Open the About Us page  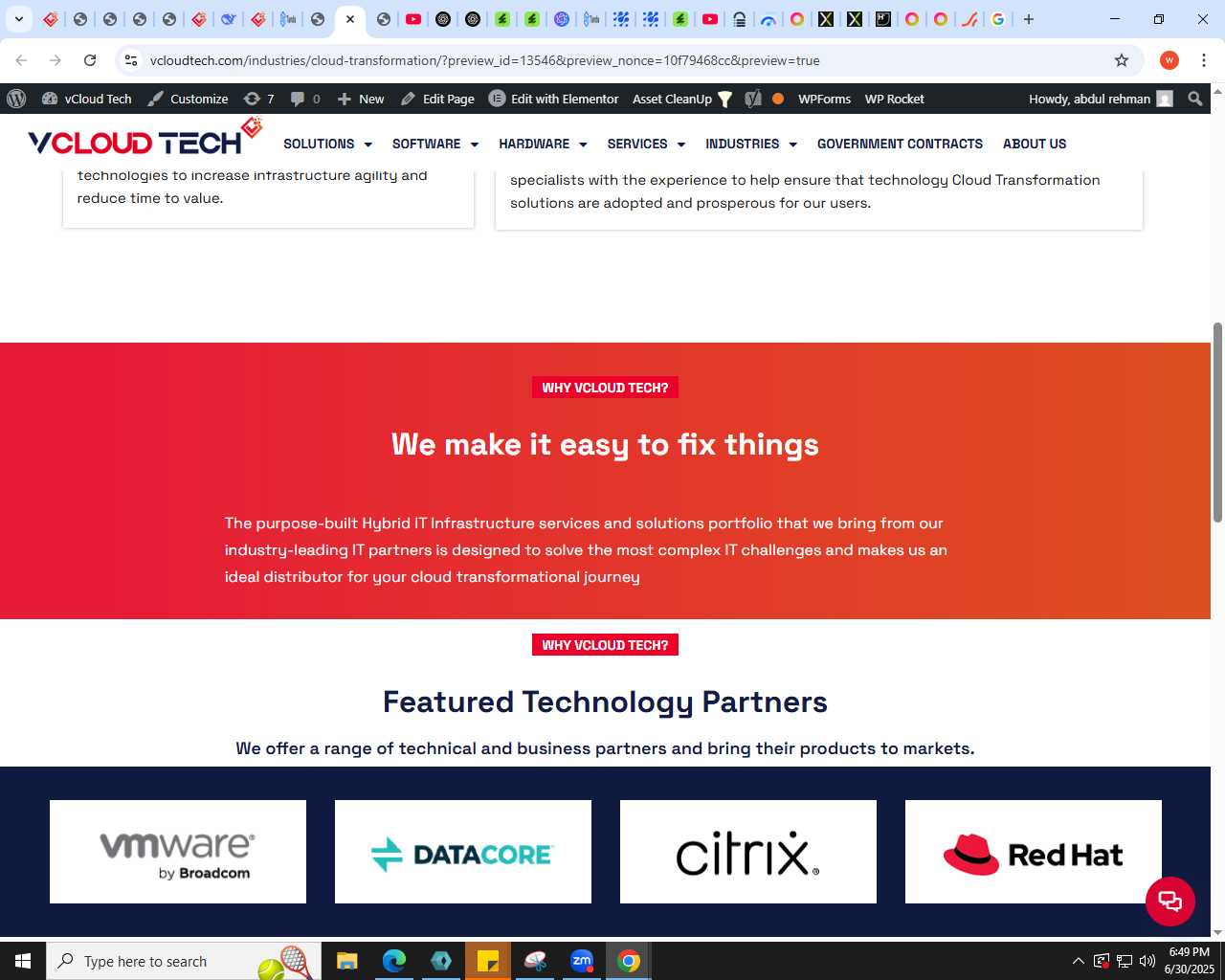coord(1035,144)
